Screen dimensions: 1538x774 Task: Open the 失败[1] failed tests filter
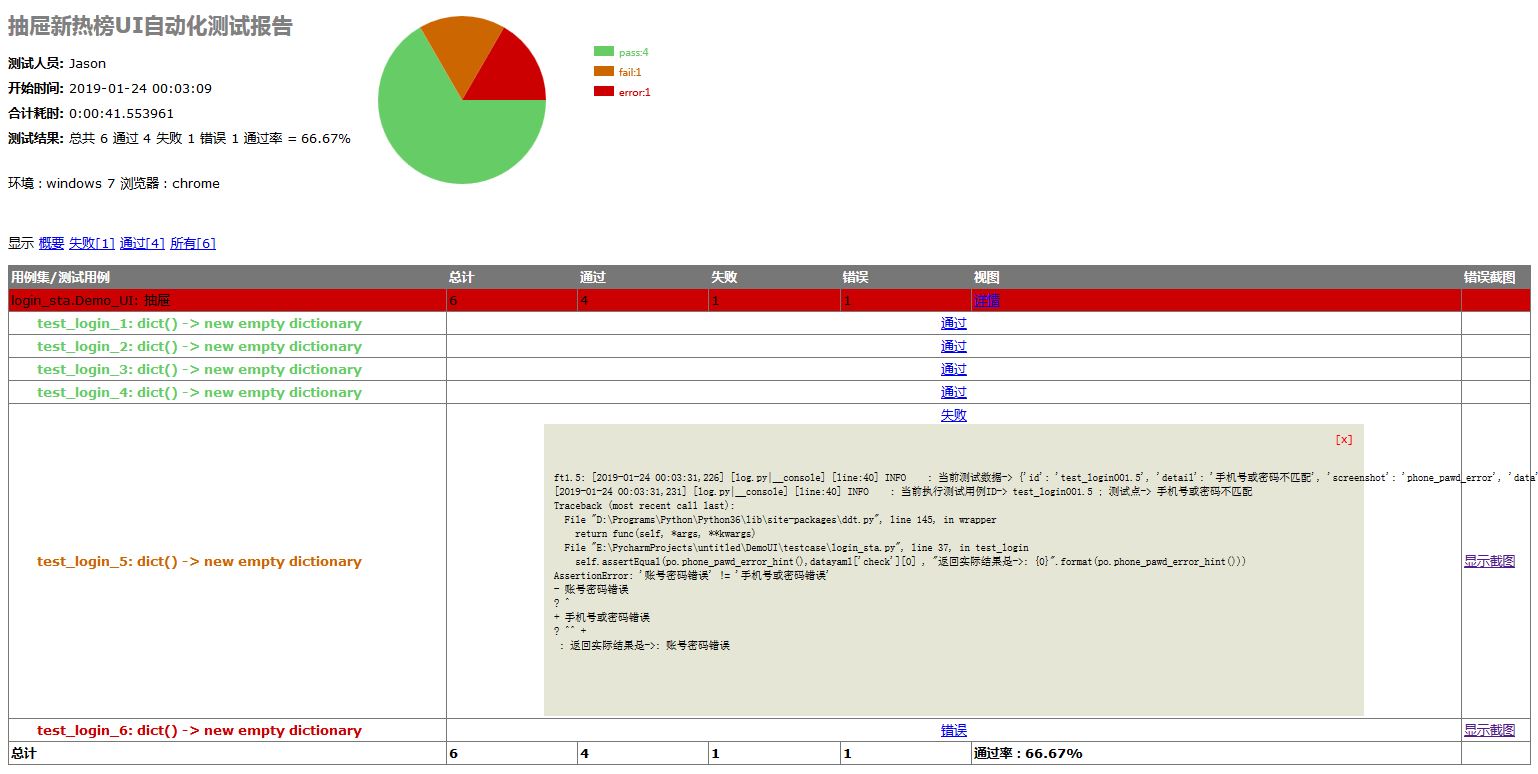click(91, 243)
